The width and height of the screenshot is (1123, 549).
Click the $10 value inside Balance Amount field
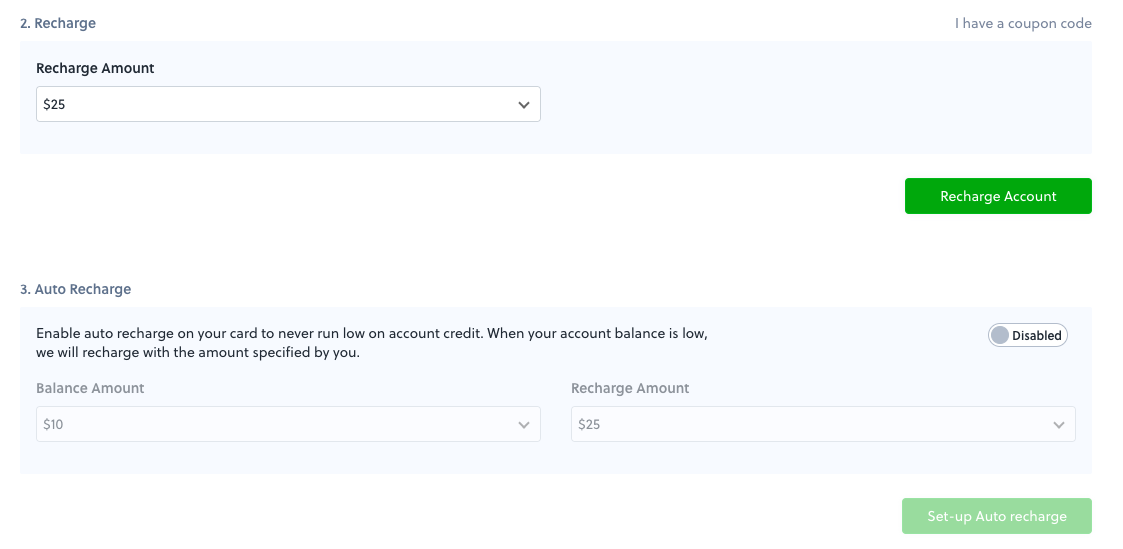(53, 424)
